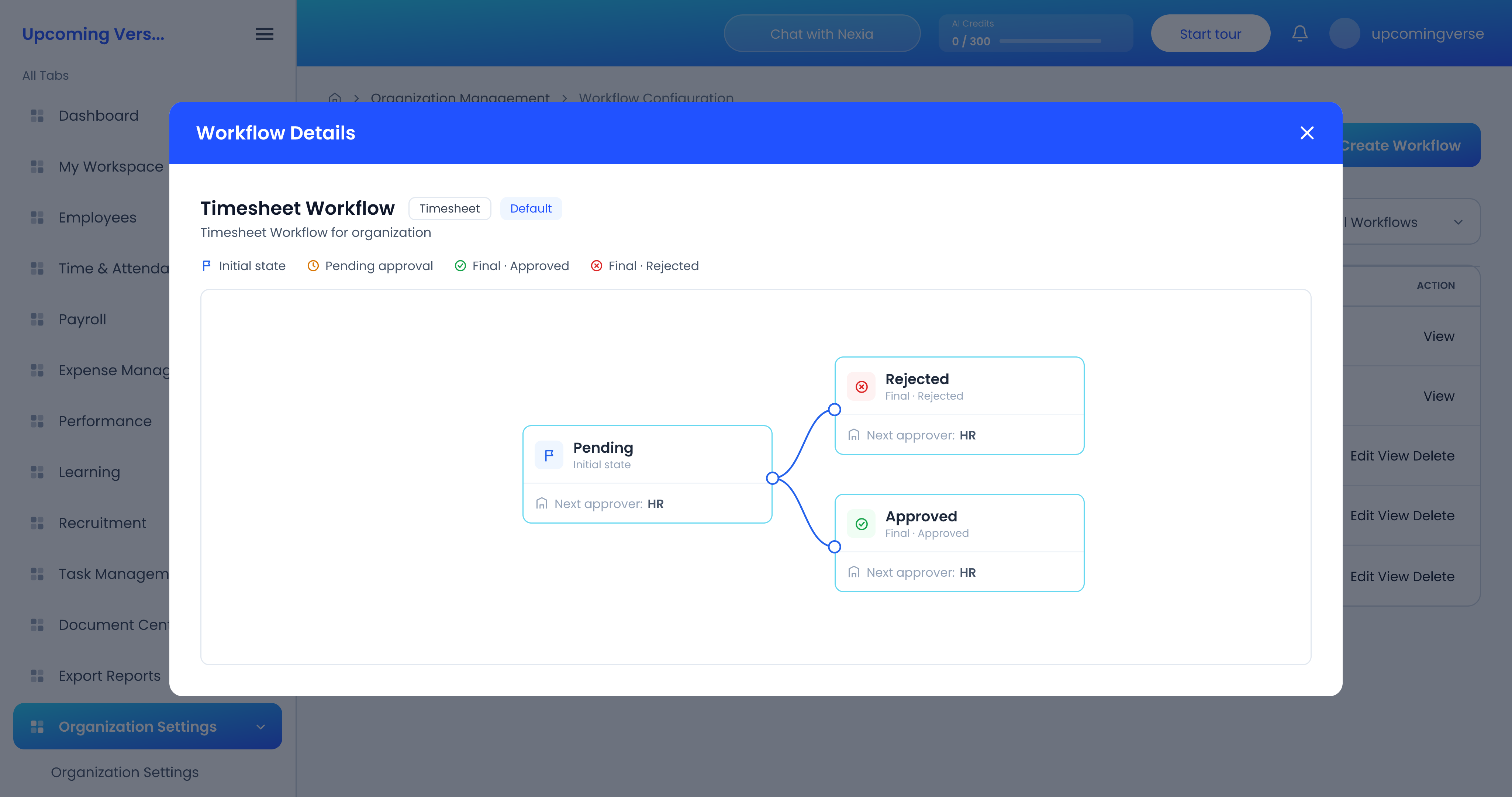The width and height of the screenshot is (1512, 797).
Task: Click the Timesheet tag badge
Action: coord(449,208)
